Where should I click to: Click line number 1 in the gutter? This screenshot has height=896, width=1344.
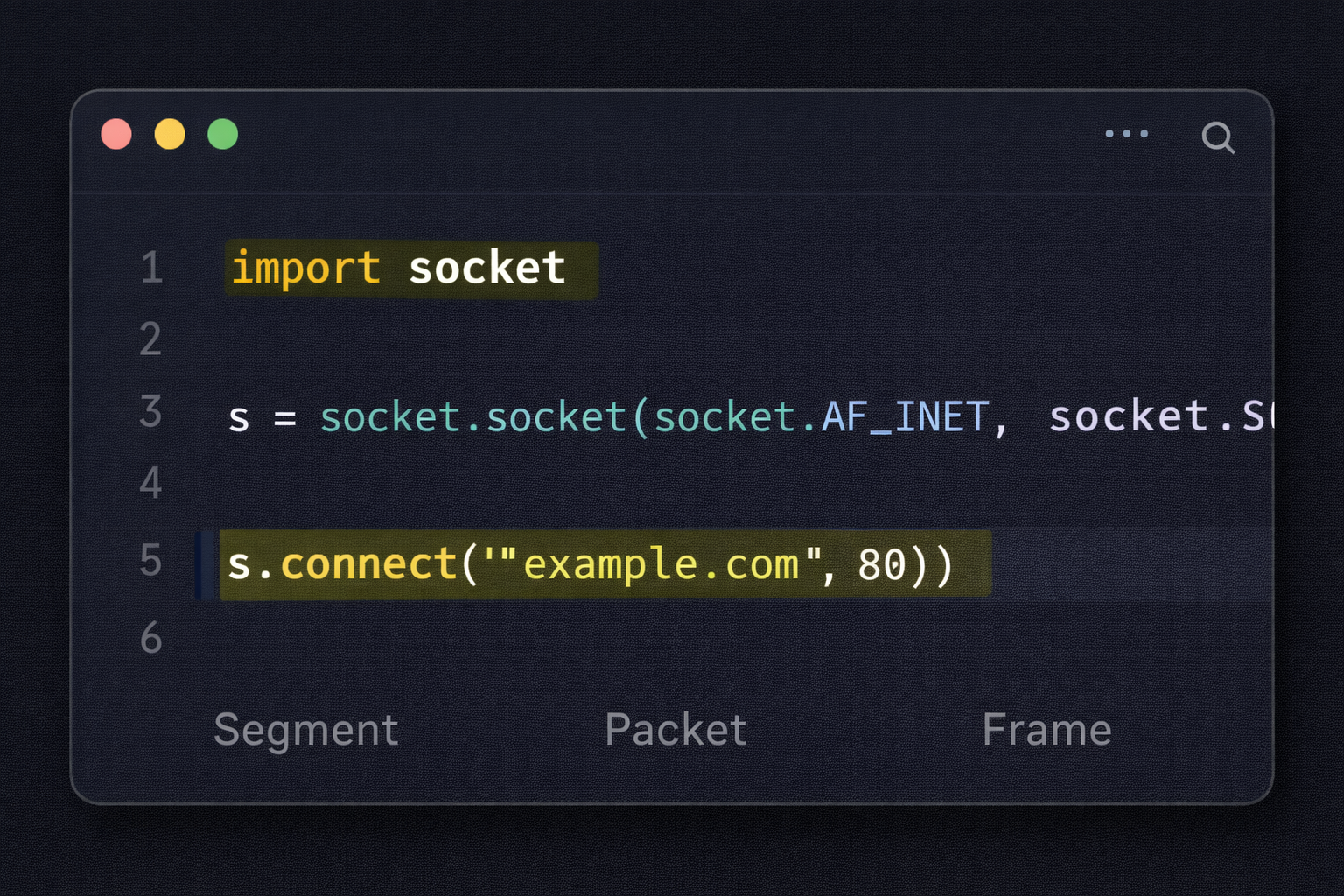pos(150,269)
